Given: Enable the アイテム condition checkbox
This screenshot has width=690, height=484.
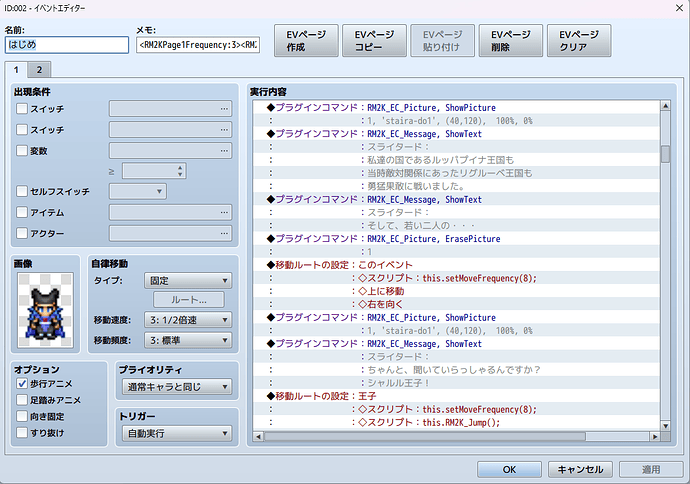Looking at the screenshot, I should 22,212.
